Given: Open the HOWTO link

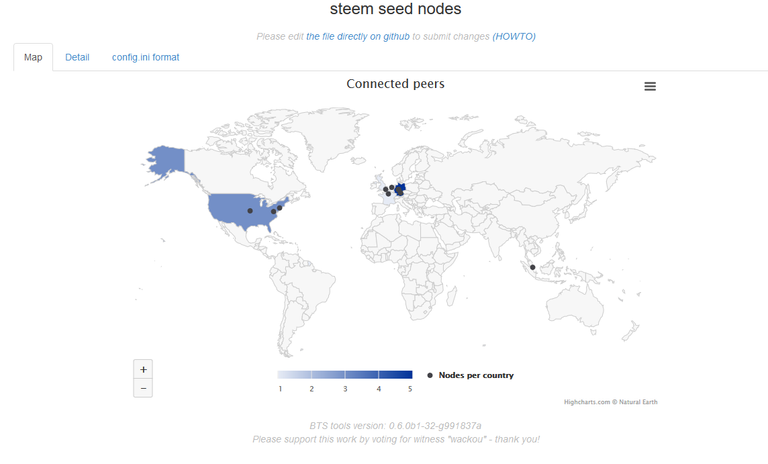Looking at the screenshot, I should tap(514, 37).
